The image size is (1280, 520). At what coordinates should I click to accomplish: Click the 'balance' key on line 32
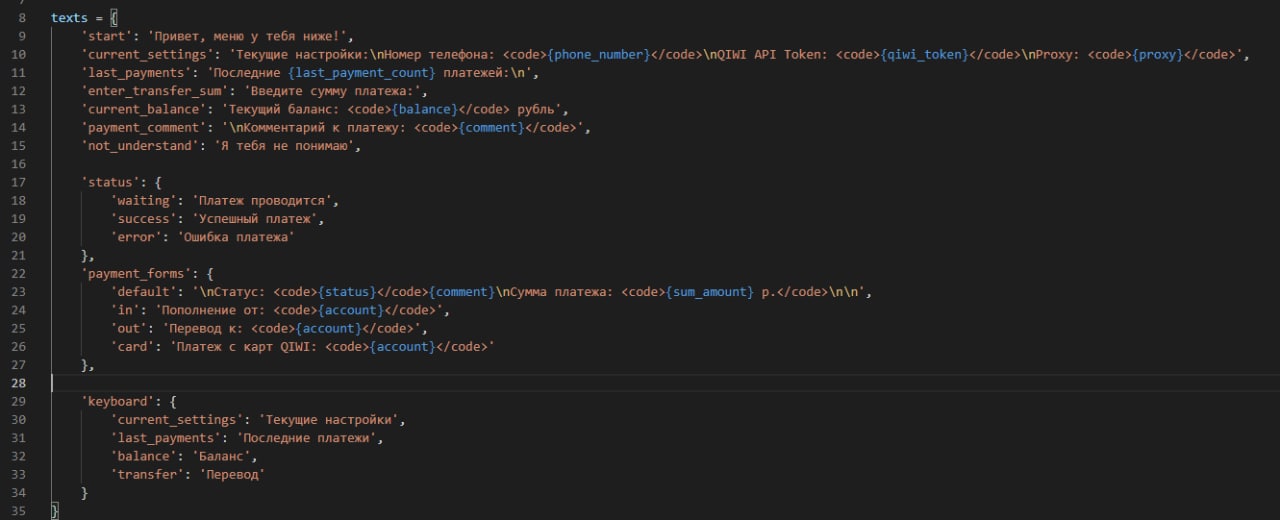(x=144, y=455)
